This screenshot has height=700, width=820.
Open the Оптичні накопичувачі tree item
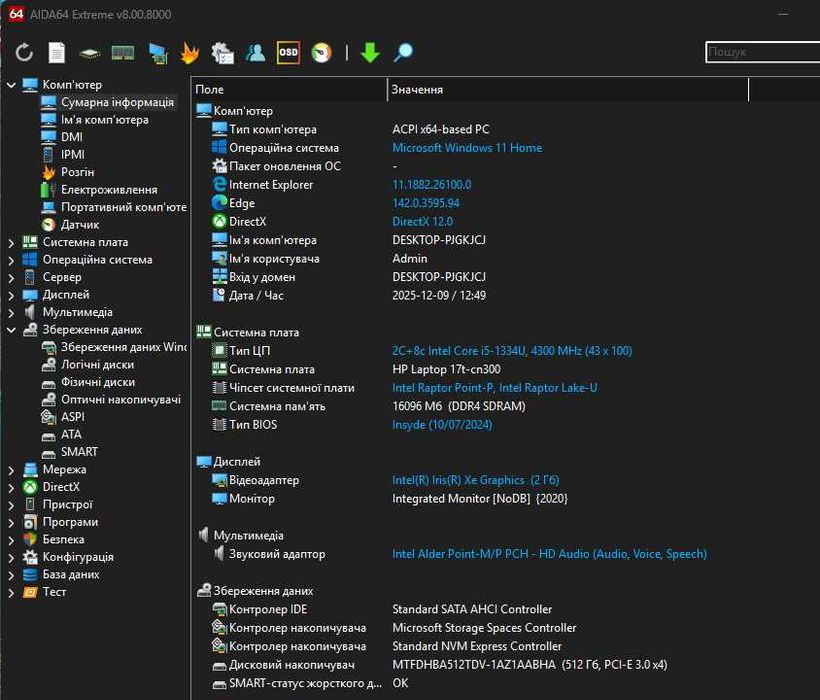tap(121, 399)
